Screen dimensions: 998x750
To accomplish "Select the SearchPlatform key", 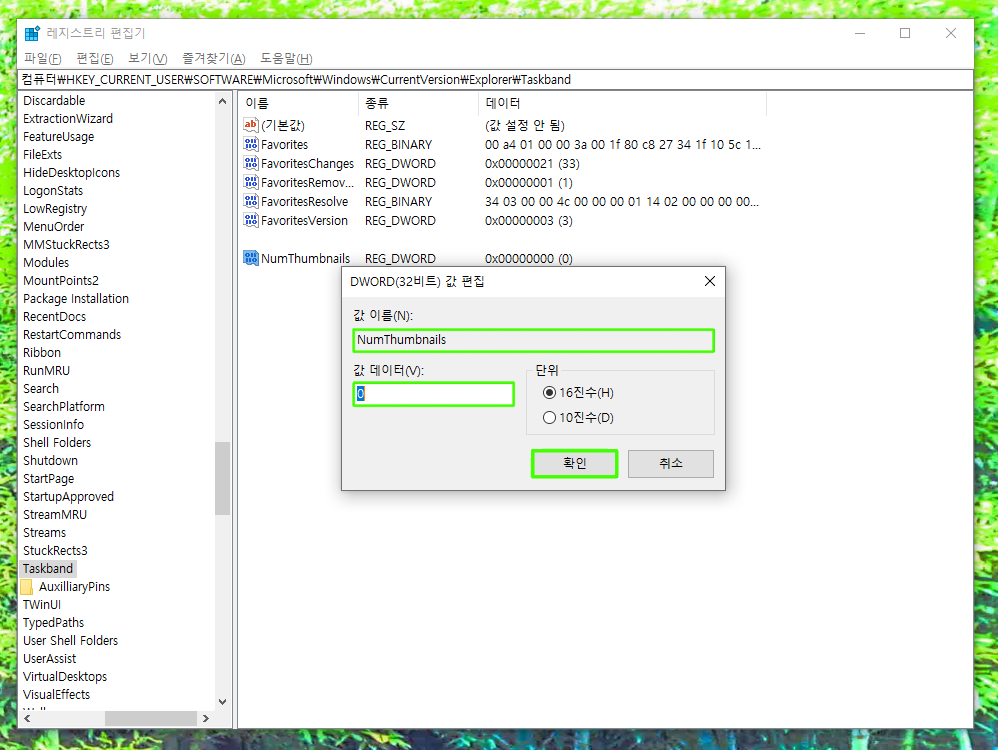I will tap(64, 406).
